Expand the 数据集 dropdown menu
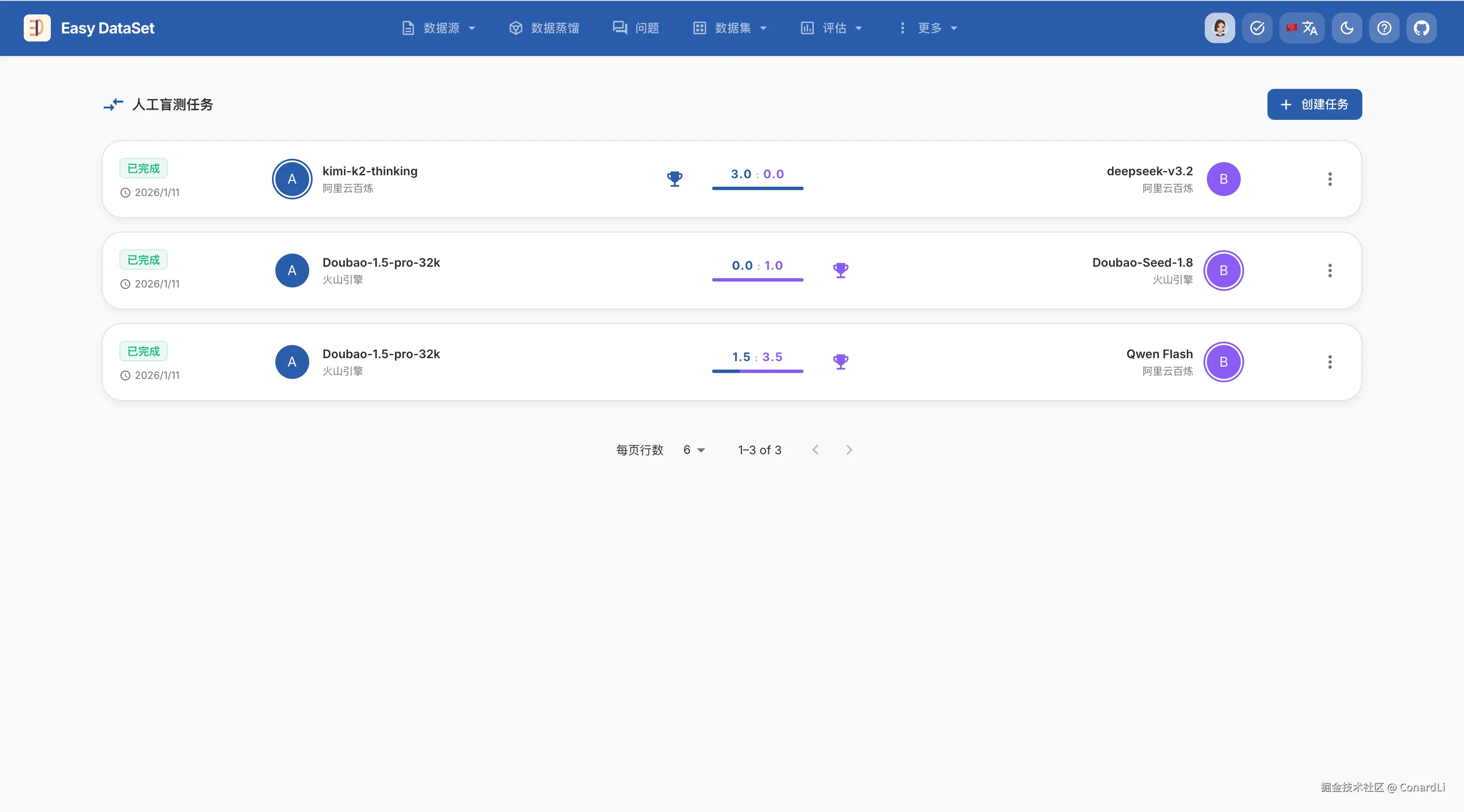The width and height of the screenshot is (1464, 812). [730, 28]
